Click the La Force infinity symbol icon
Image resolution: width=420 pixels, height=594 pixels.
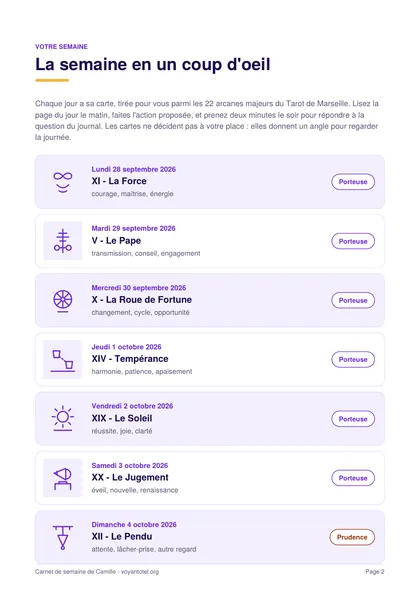click(x=62, y=182)
